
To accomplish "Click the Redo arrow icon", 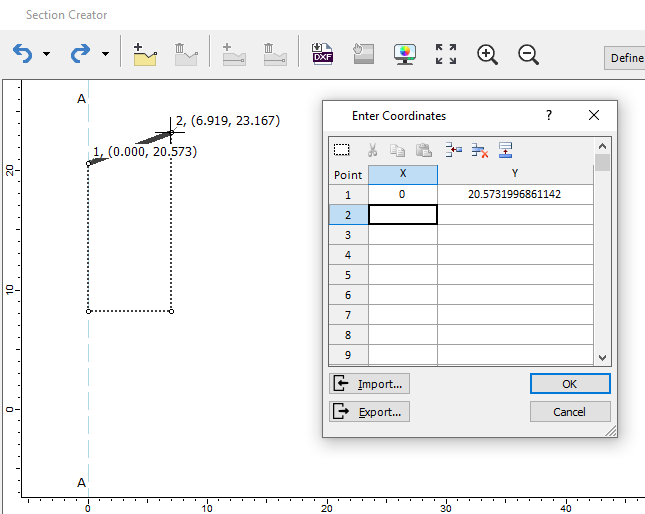I will click(x=80, y=54).
